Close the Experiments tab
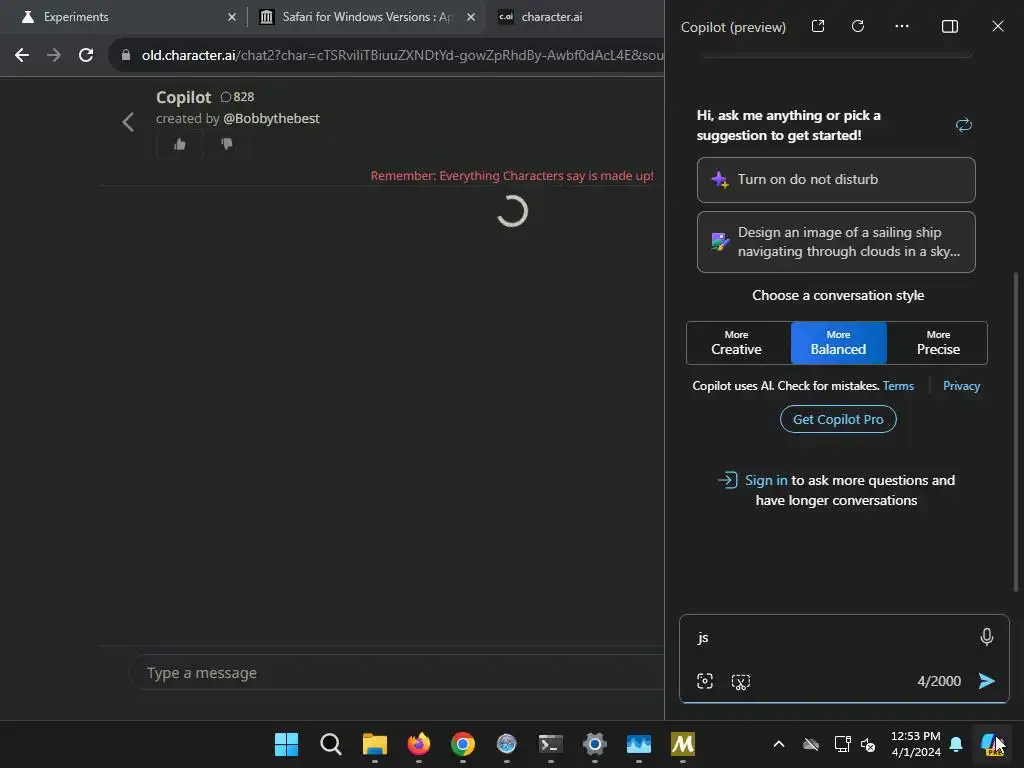1024x768 pixels. [x=232, y=17]
